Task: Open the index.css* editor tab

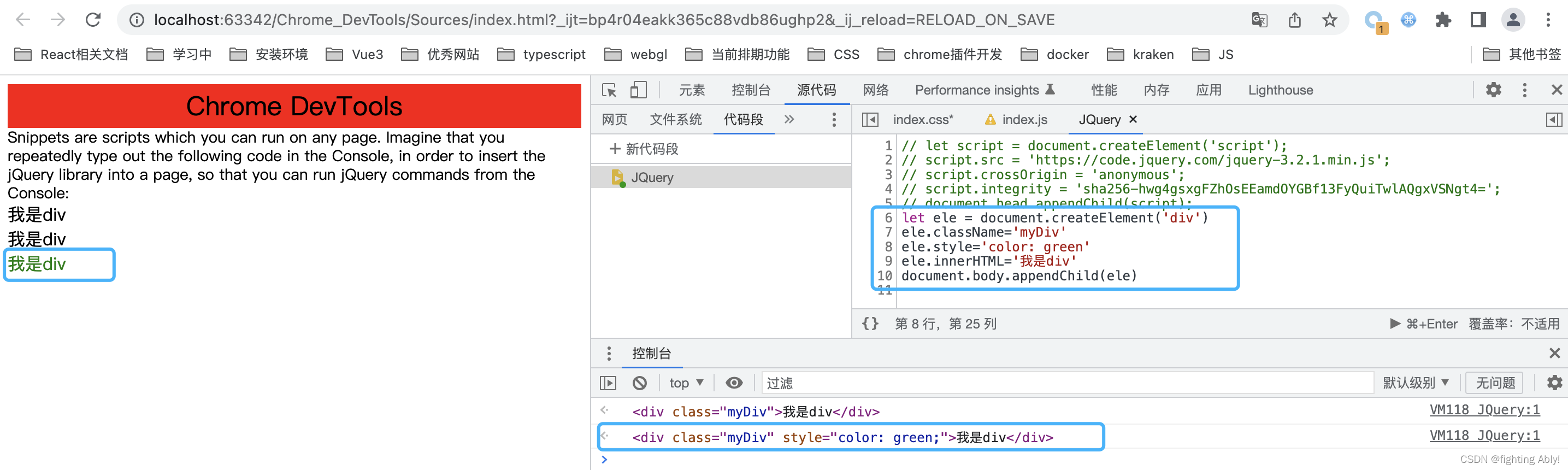Action: tap(923, 119)
